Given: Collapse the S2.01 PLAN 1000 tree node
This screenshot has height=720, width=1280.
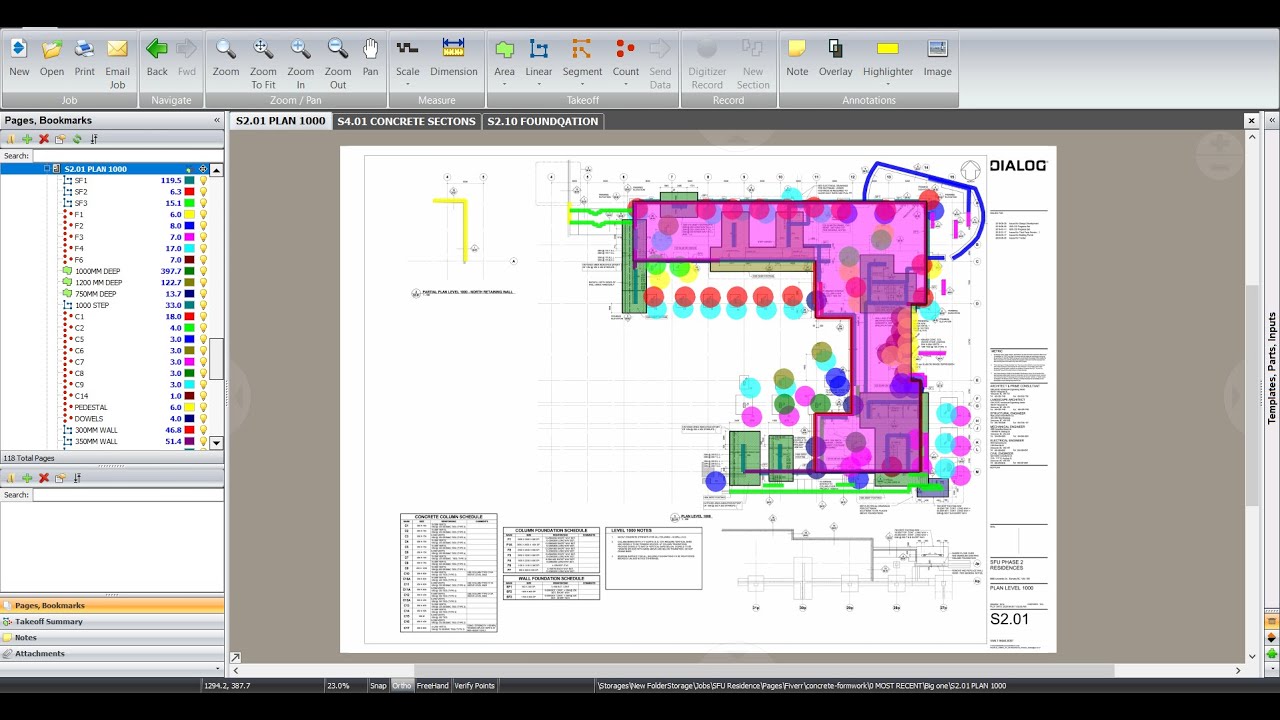Looking at the screenshot, I should [x=46, y=169].
